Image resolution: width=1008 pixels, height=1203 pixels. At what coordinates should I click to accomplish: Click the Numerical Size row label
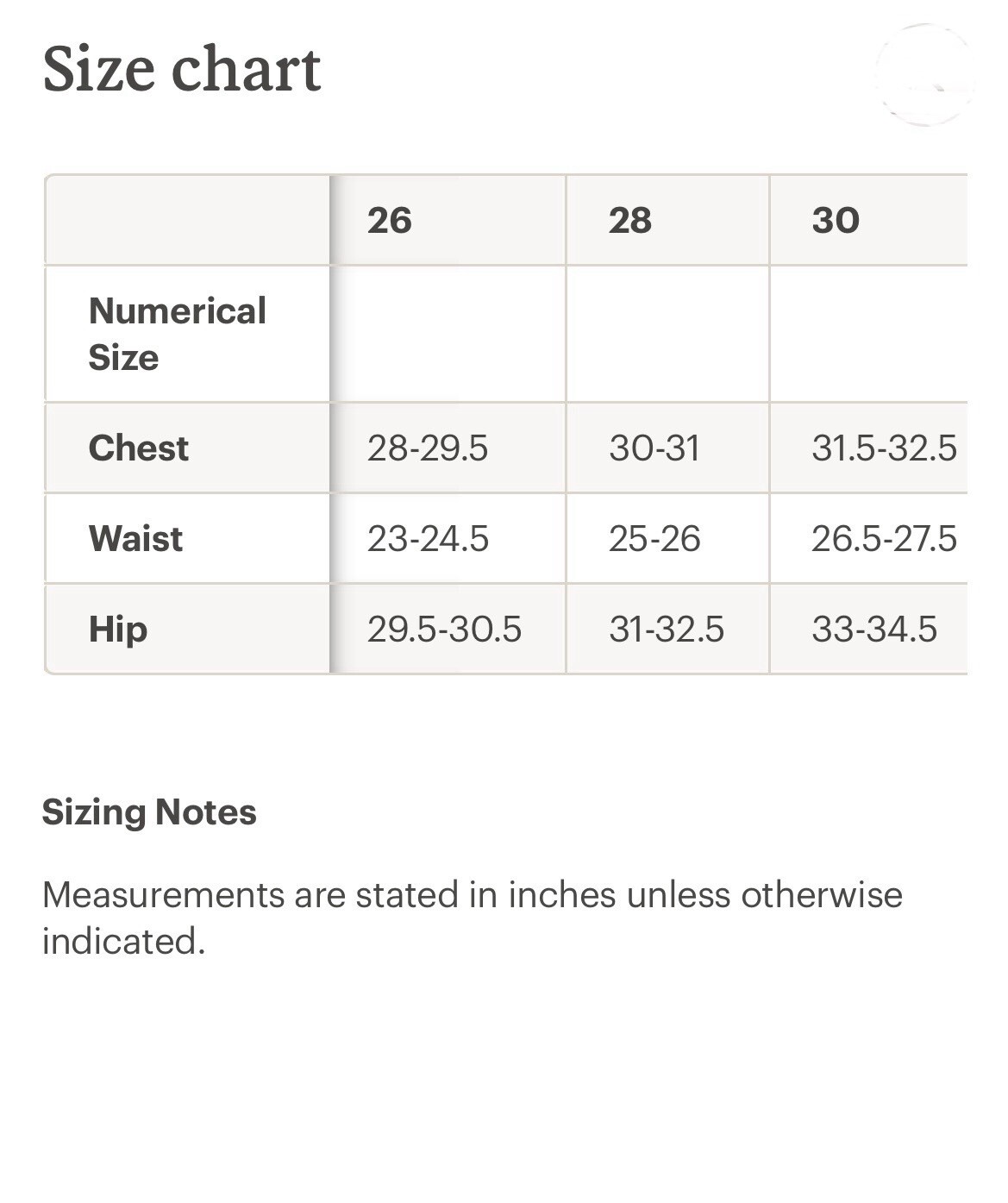187,334
